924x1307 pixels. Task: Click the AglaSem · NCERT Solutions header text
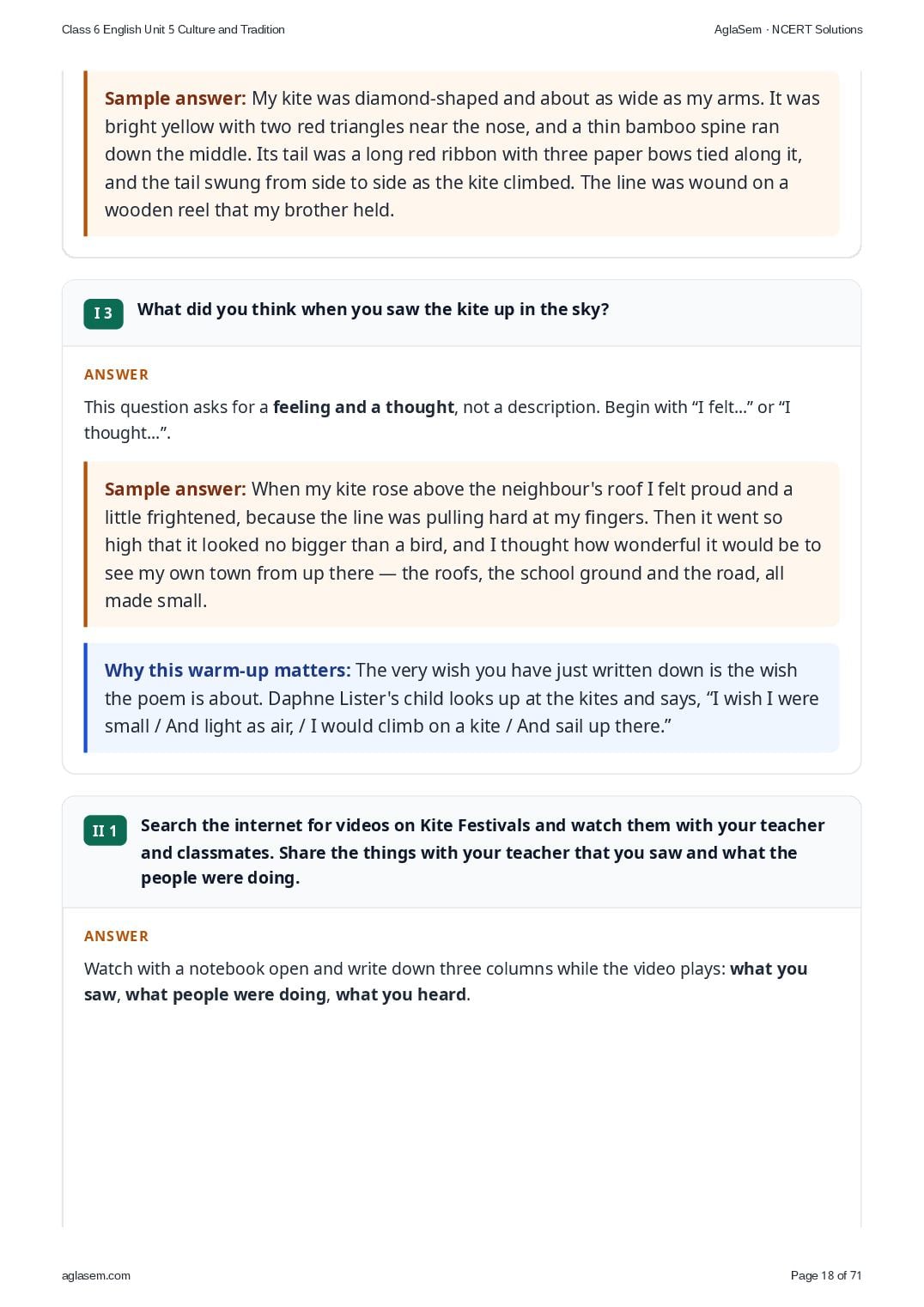787,29
